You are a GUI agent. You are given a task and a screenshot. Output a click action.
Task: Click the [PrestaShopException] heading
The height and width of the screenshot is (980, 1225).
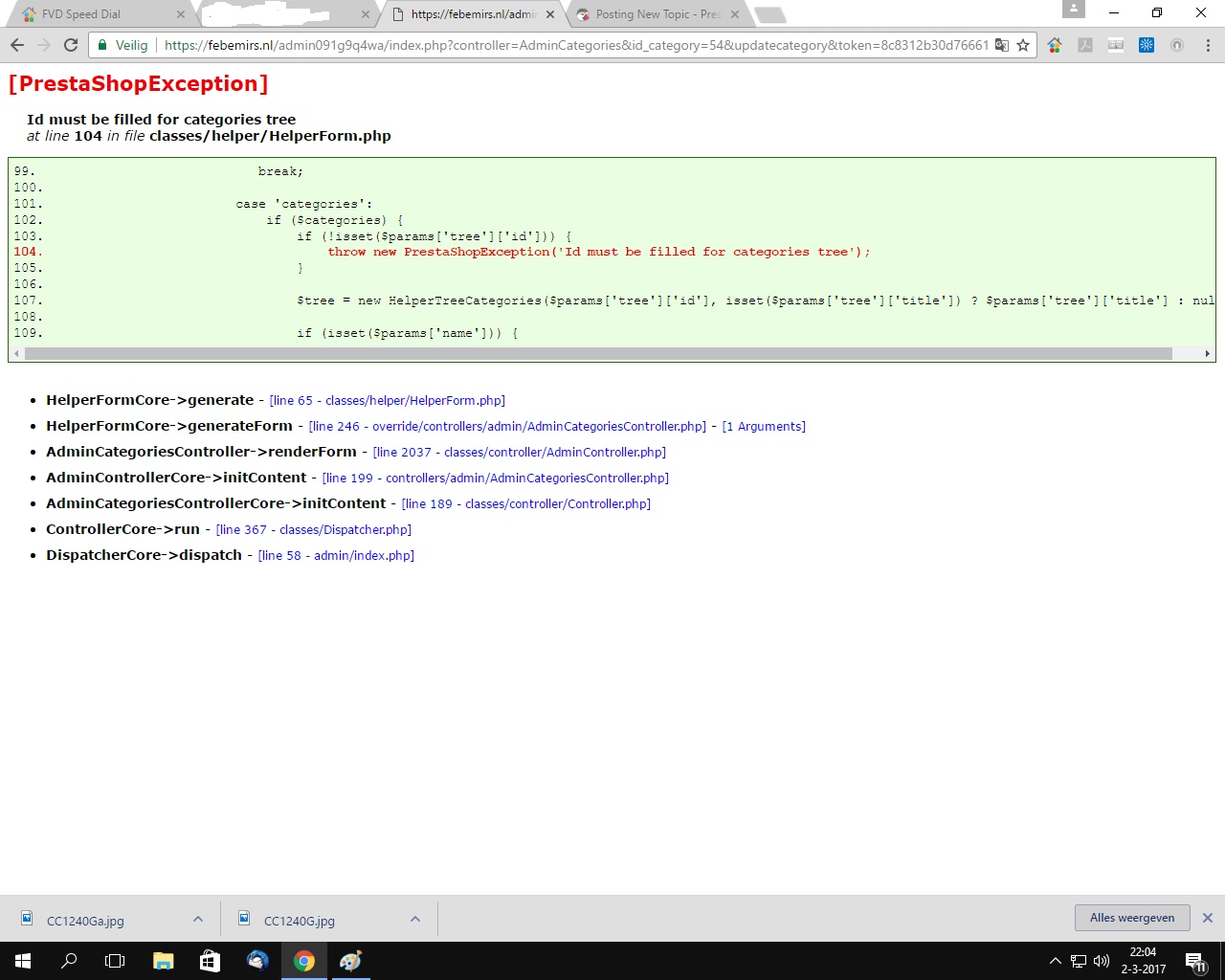click(138, 84)
